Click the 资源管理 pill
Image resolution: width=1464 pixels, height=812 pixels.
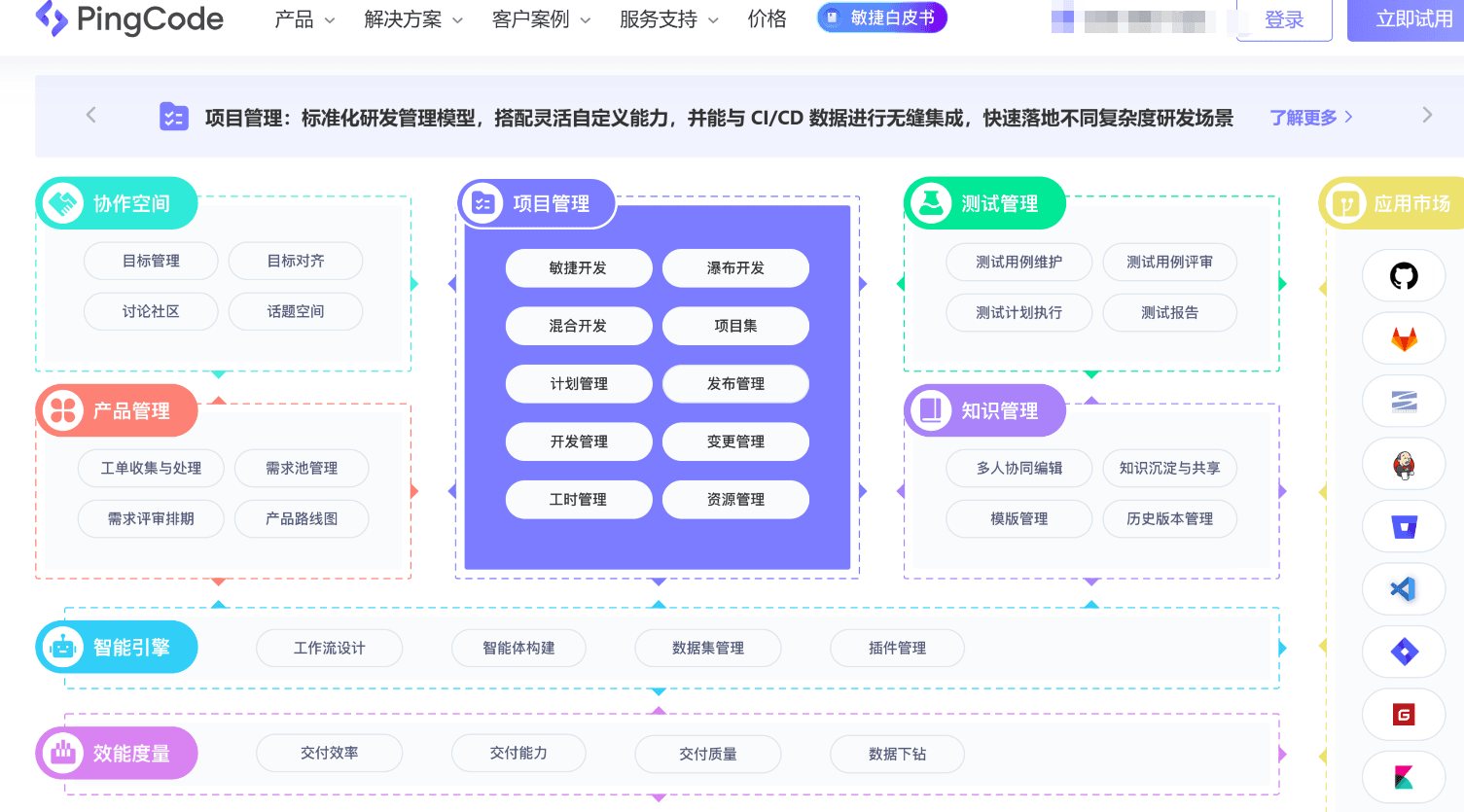click(735, 499)
